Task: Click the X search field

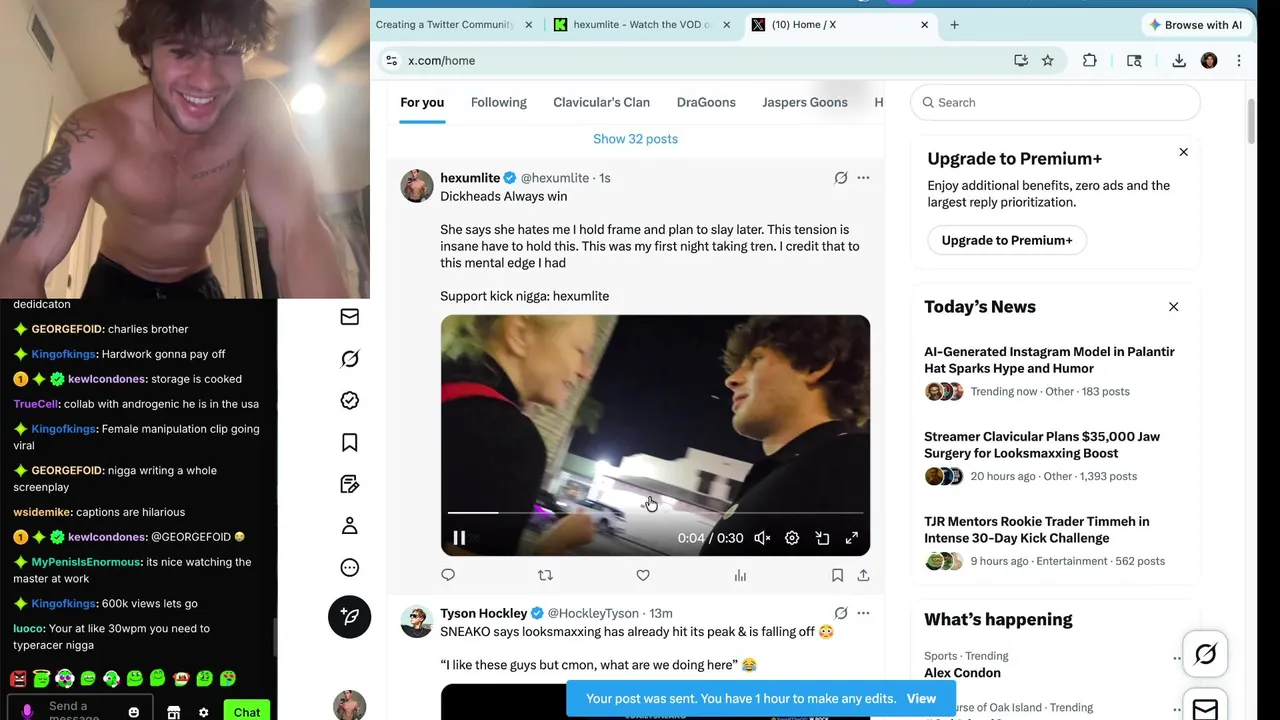Action: coord(1055,102)
